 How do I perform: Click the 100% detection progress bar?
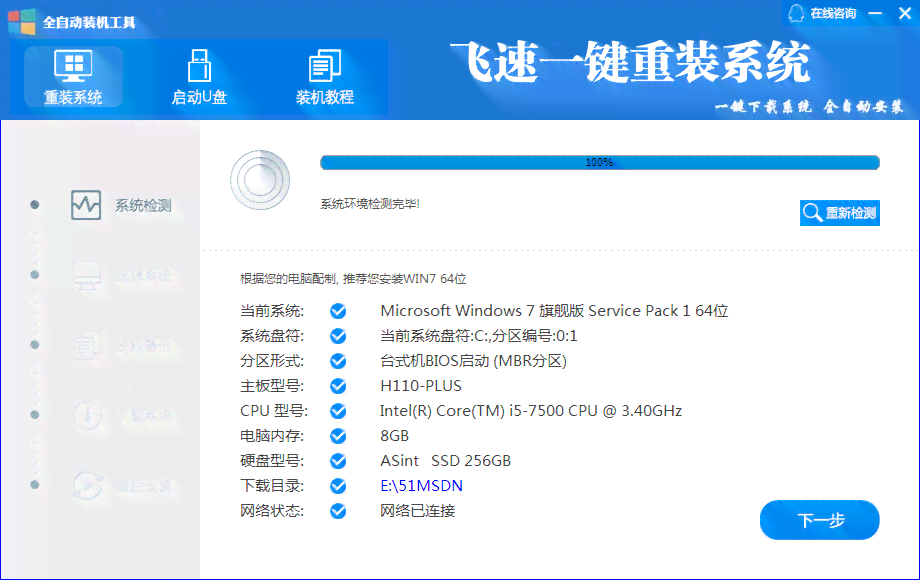(x=600, y=162)
